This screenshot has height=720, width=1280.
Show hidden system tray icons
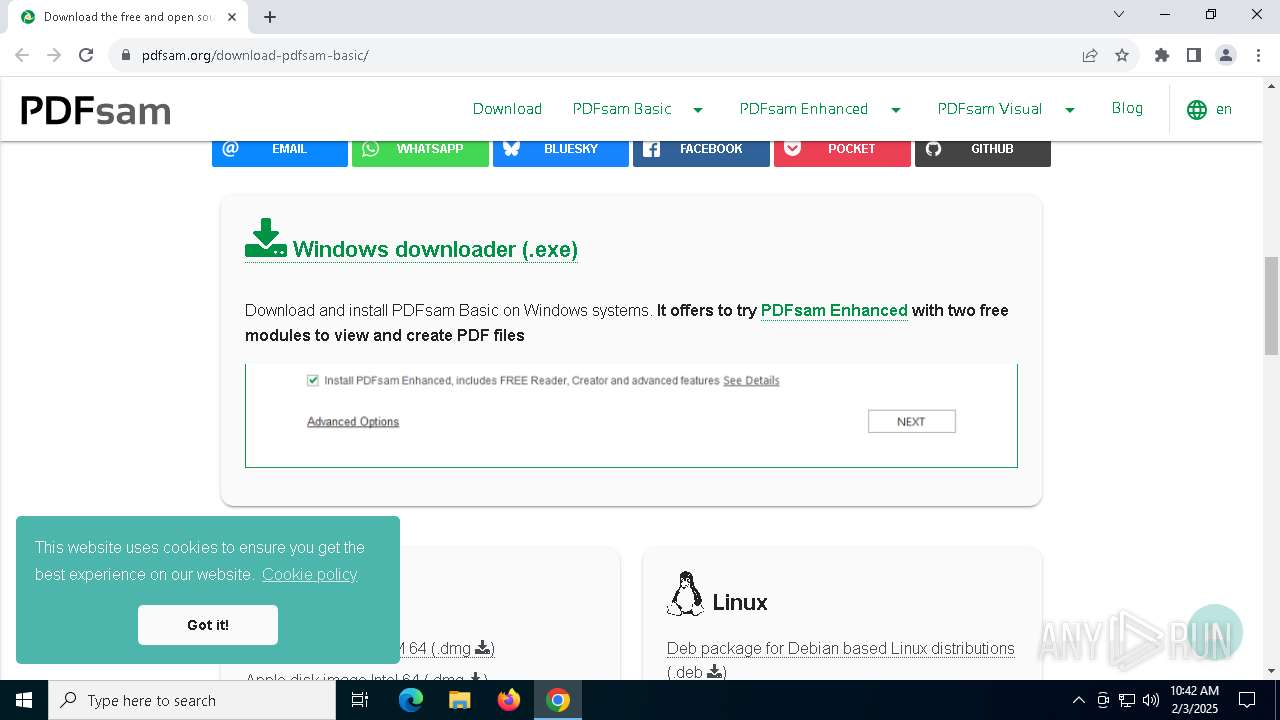tap(1078, 700)
